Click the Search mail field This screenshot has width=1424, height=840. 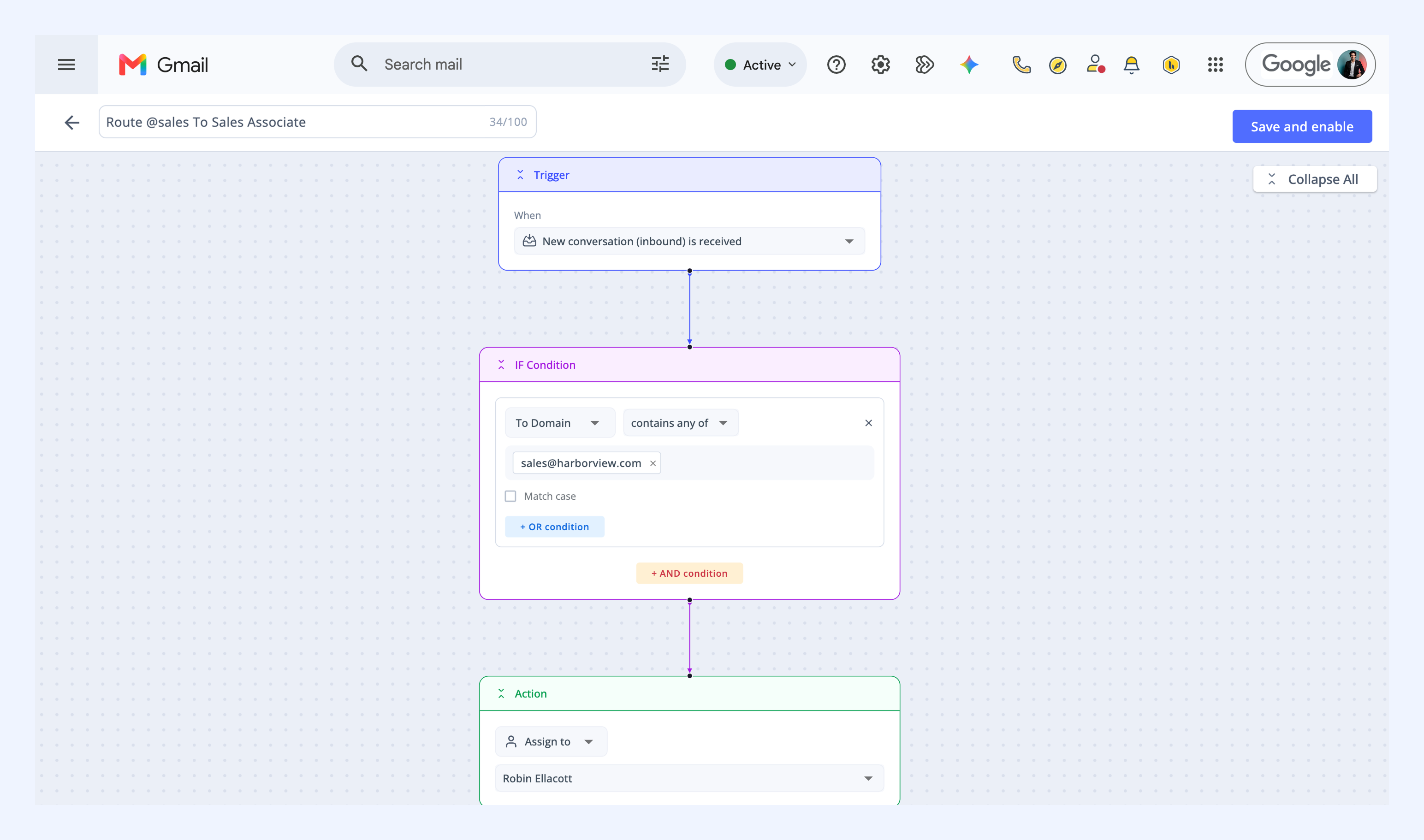(x=510, y=65)
